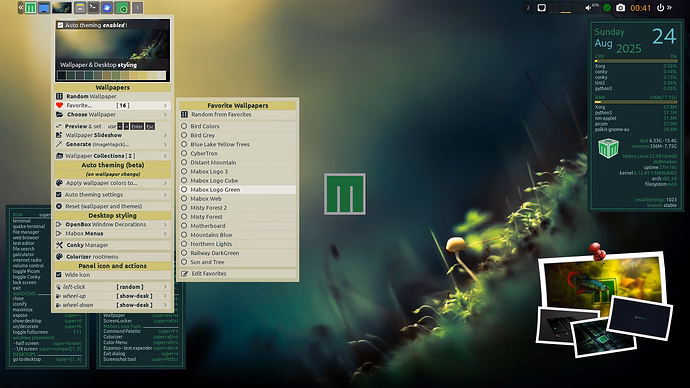Image resolution: width=690 pixels, height=388 pixels.
Task: Expand the Favorite submenu arrow
Action: click(165, 106)
